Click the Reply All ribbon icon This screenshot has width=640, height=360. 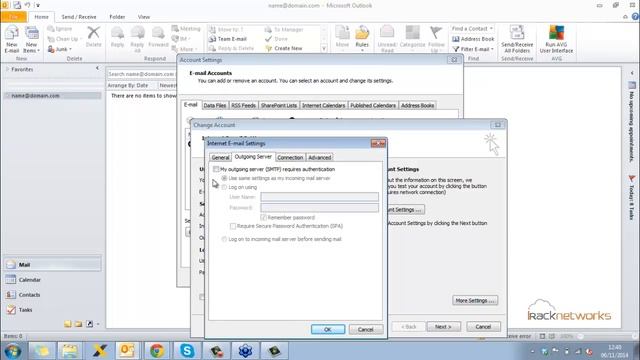coord(137,39)
